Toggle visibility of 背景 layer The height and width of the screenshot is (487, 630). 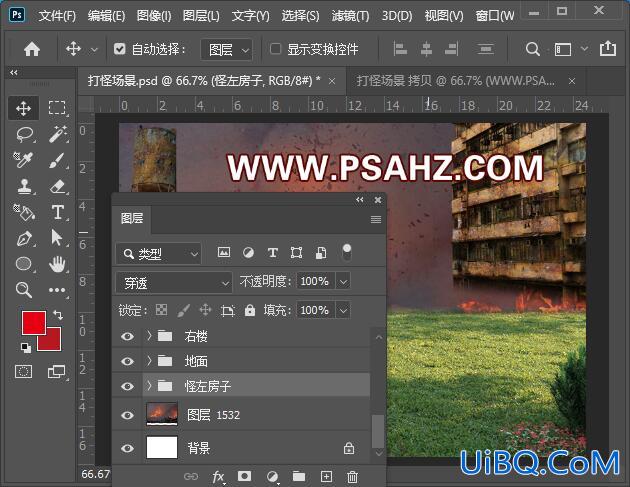(127, 448)
